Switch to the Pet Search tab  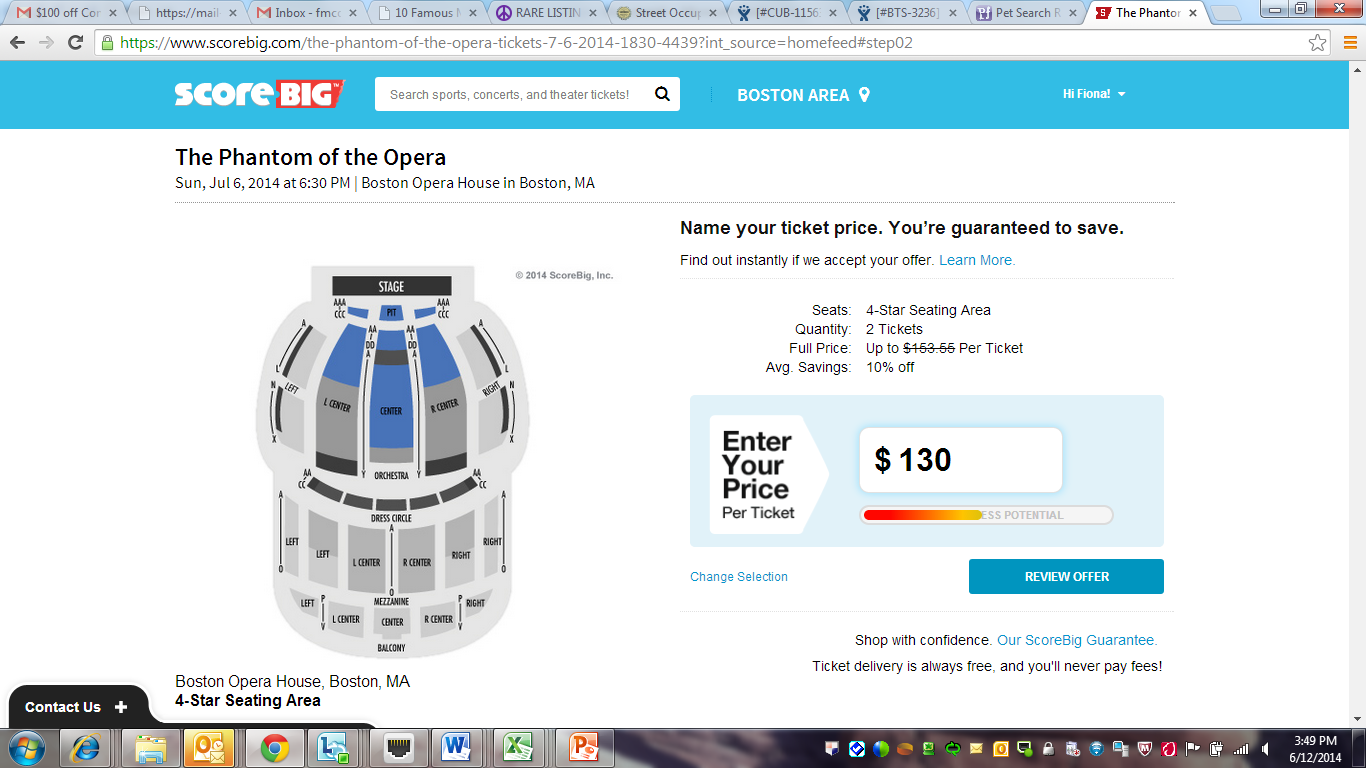coord(1025,13)
